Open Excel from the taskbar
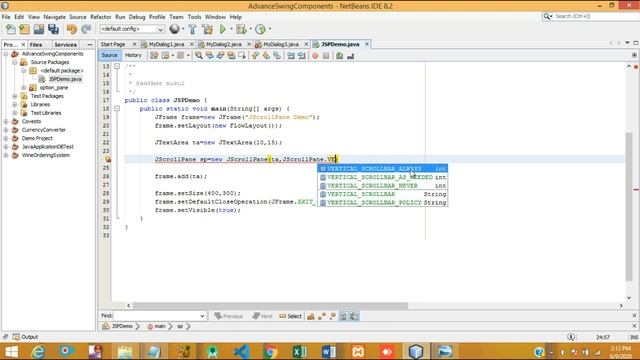The width and height of the screenshot is (640, 360). click(x=300, y=351)
